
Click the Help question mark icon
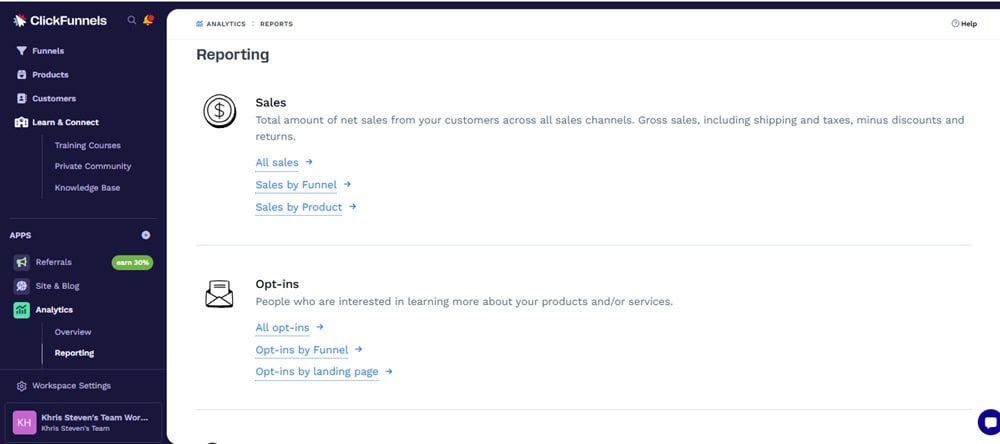(x=955, y=24)
